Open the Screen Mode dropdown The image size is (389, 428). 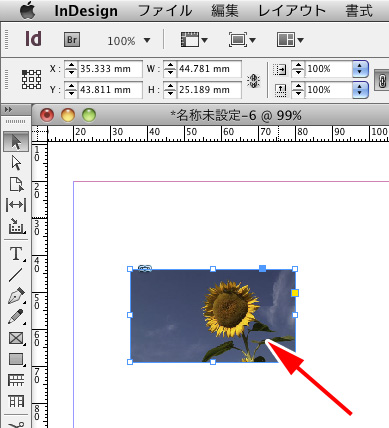point(242,40)
